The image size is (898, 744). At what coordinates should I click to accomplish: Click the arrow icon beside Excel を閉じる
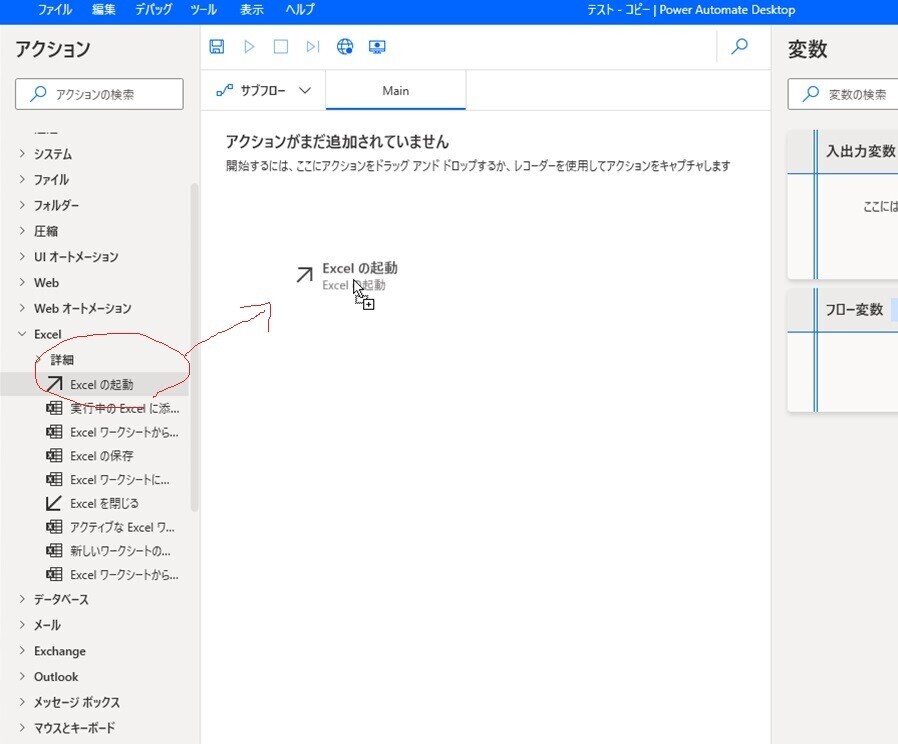click(x=54, y=503)
